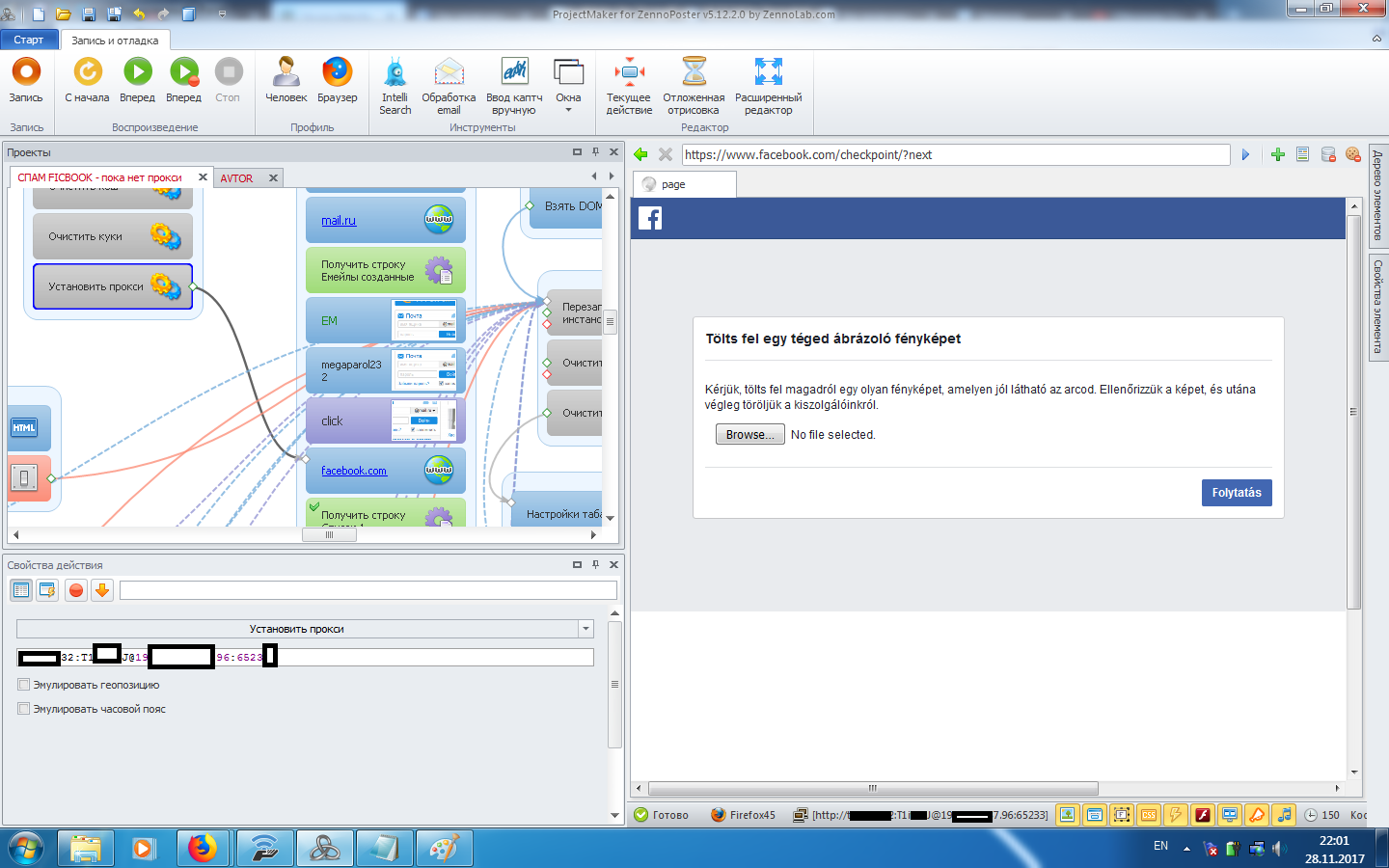Toggle Flash plugin icon in status bar
Viewport: 1389px width, 868px height.
click(1203, 815)
